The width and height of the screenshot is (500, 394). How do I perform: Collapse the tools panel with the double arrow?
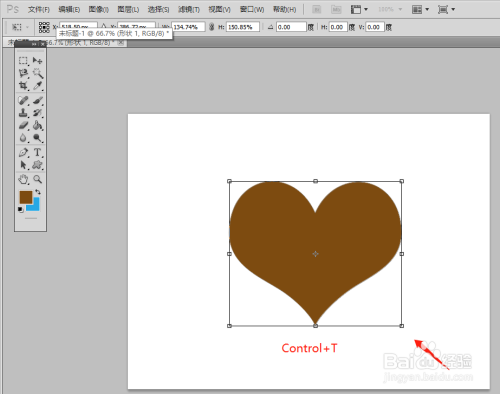click(x=34, y=44)
